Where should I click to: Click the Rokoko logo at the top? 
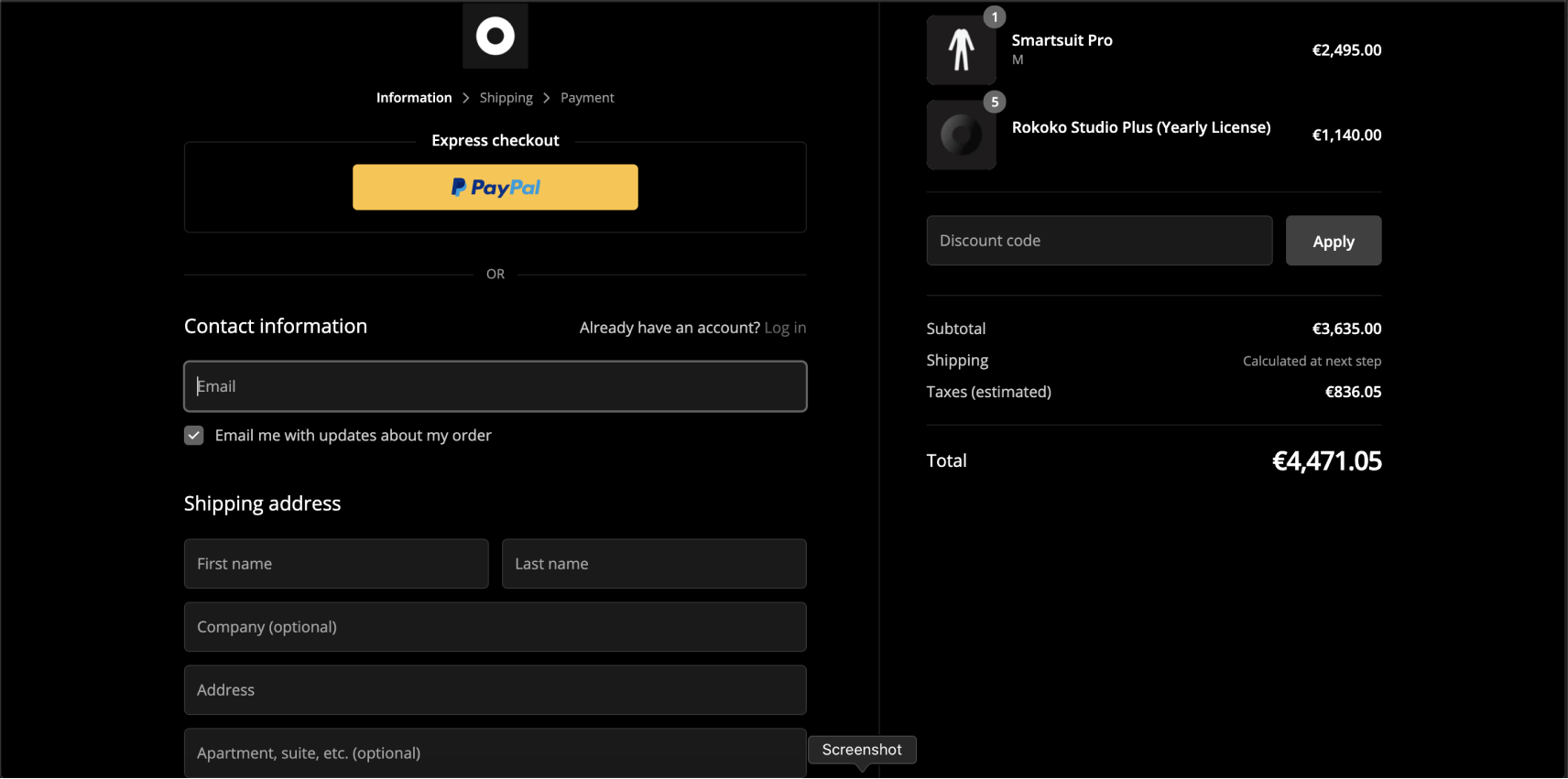pyautogui.click(x=495, y=36)
